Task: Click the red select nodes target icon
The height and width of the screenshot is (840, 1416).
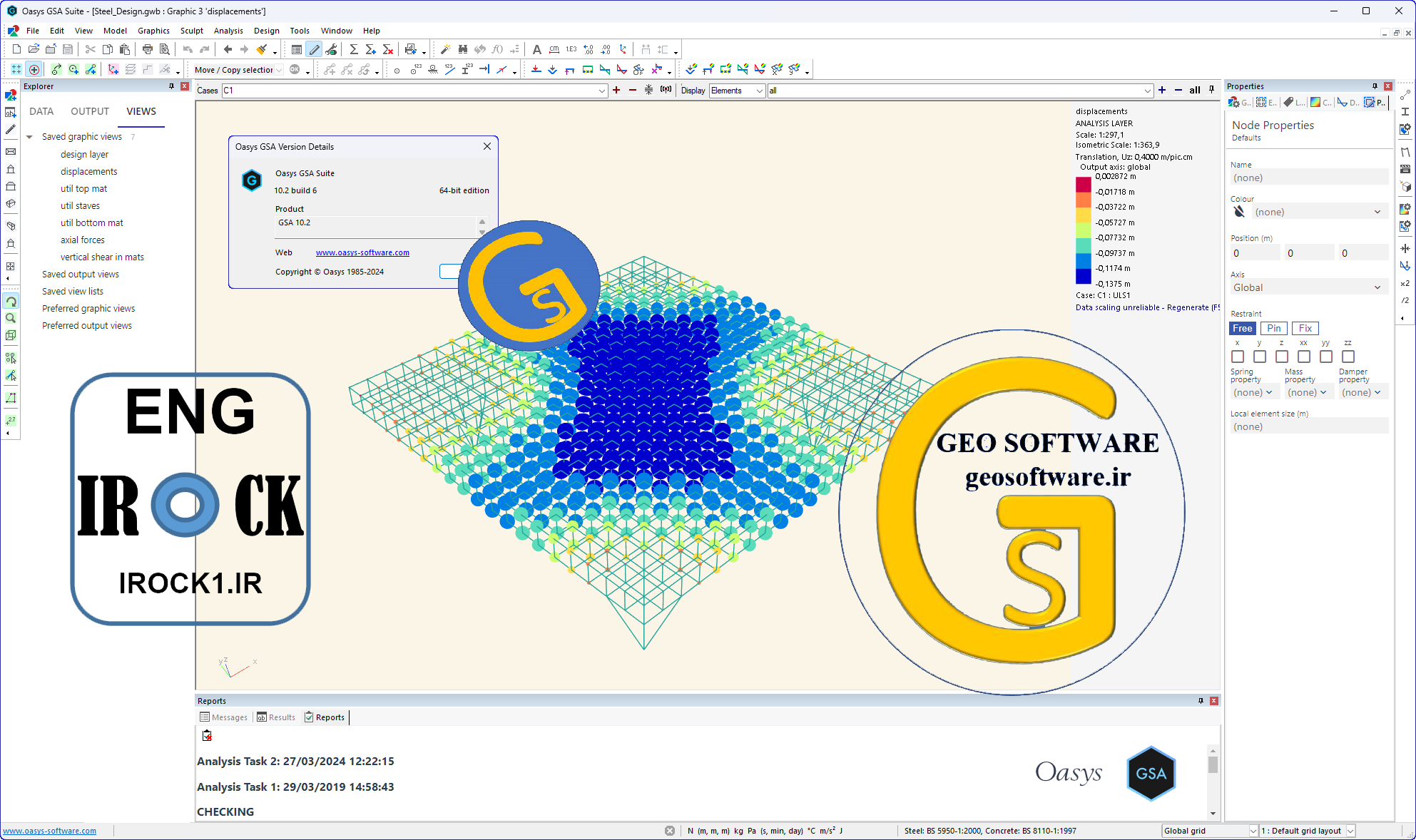Action: click(x=34, y=69)
